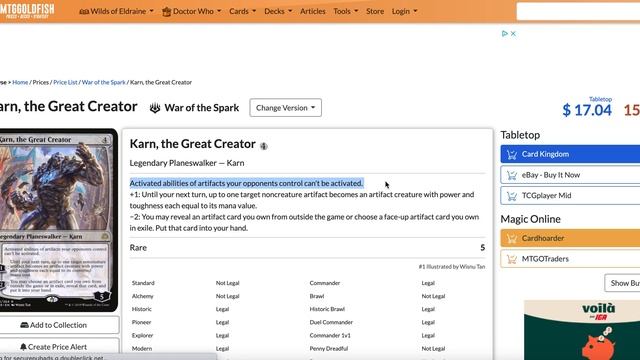Screen dimensions: 640x360
Task: Expand the Doctor Who menu
Action: 191,11
